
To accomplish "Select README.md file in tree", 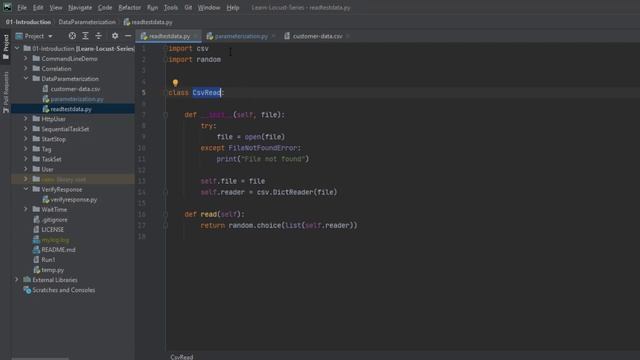I will [x=58, y=249].
